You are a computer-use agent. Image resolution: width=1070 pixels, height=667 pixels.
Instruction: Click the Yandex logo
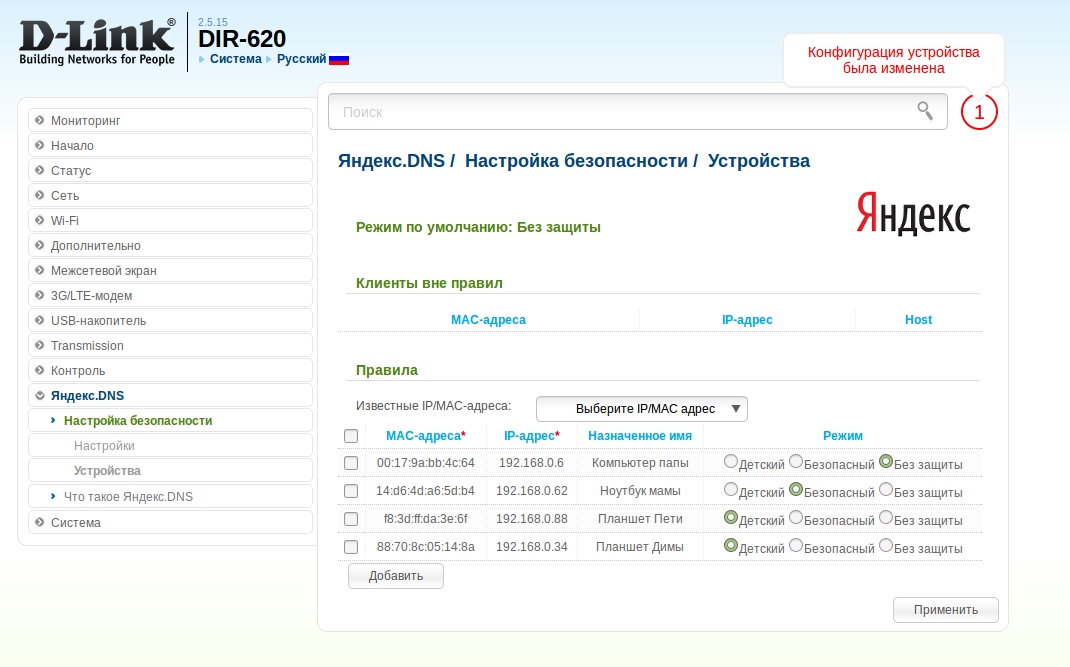pos(912,215)
